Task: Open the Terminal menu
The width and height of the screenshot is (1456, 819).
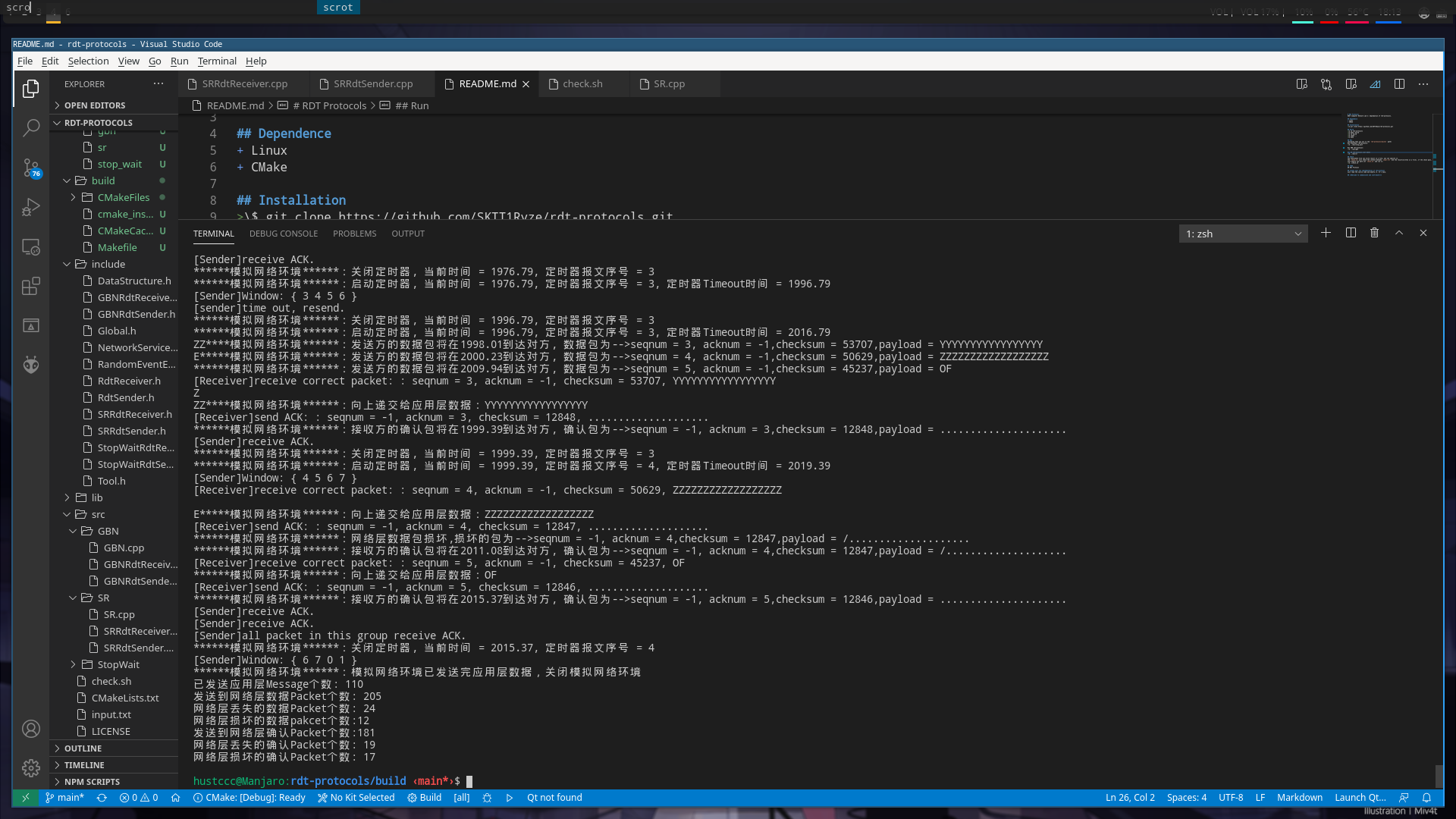Action: point(217,61)
